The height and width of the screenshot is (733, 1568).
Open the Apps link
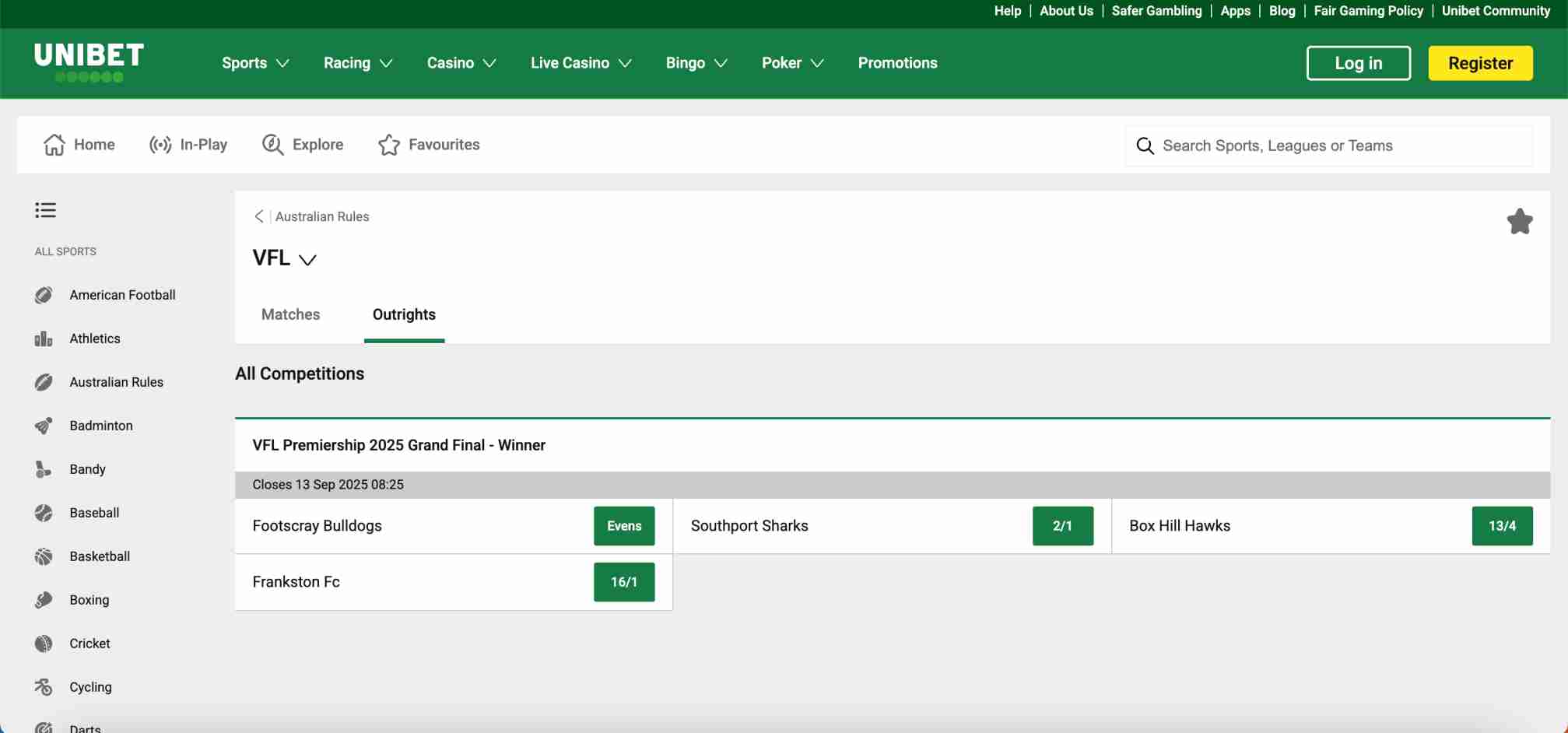(1235, 11)
